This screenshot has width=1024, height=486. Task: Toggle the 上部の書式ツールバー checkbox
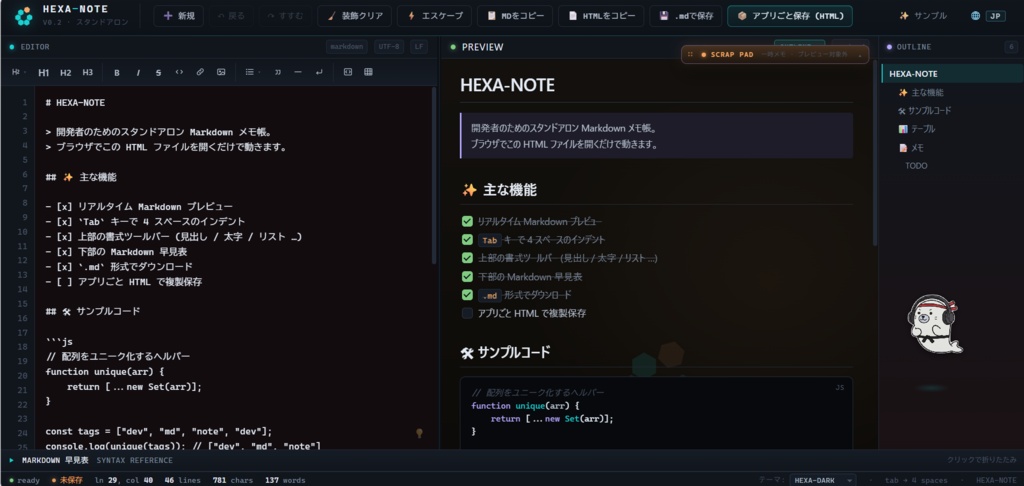coord(467,258)
